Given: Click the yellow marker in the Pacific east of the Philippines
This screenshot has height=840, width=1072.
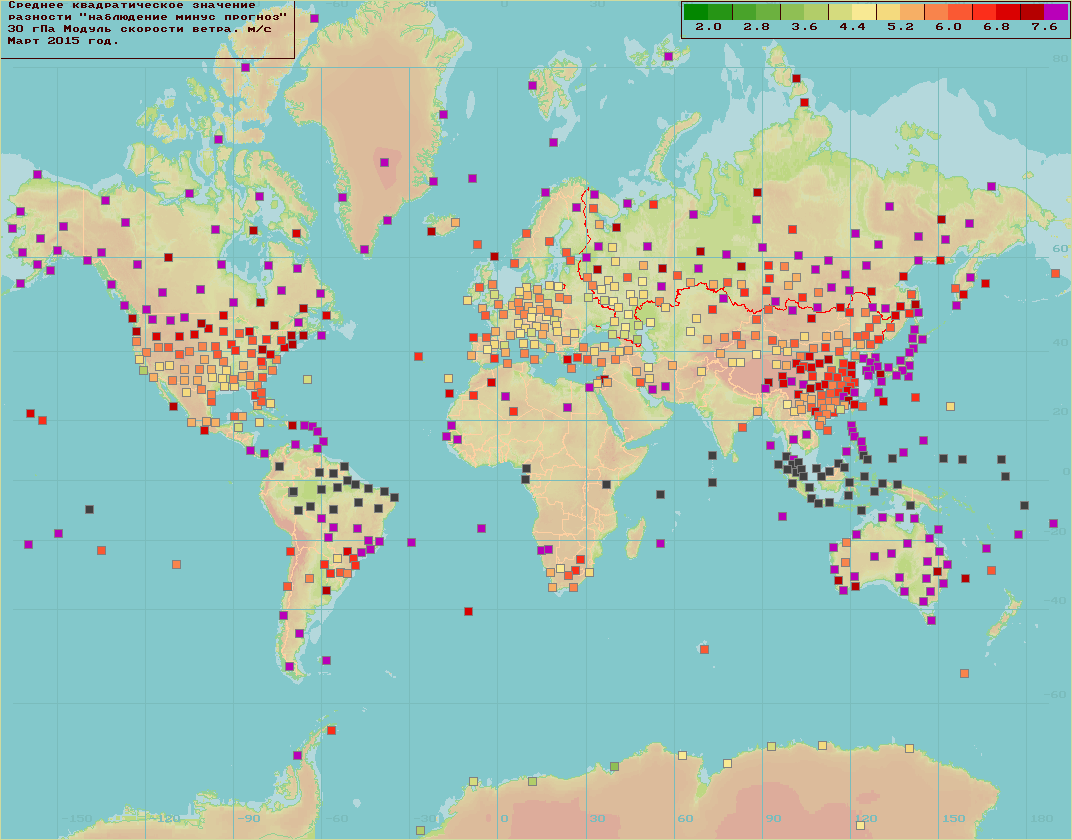Looking at the screenshot, I should coord(950,406).
